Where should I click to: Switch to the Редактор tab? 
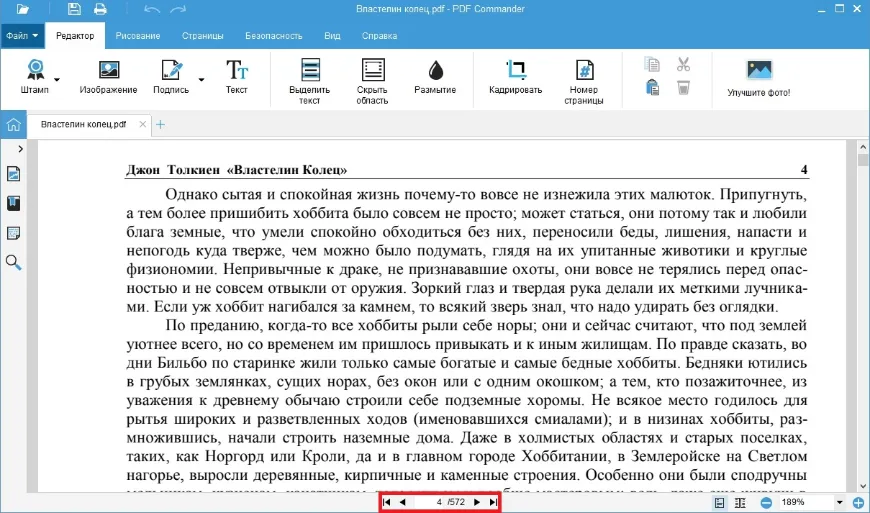[75, 35]
